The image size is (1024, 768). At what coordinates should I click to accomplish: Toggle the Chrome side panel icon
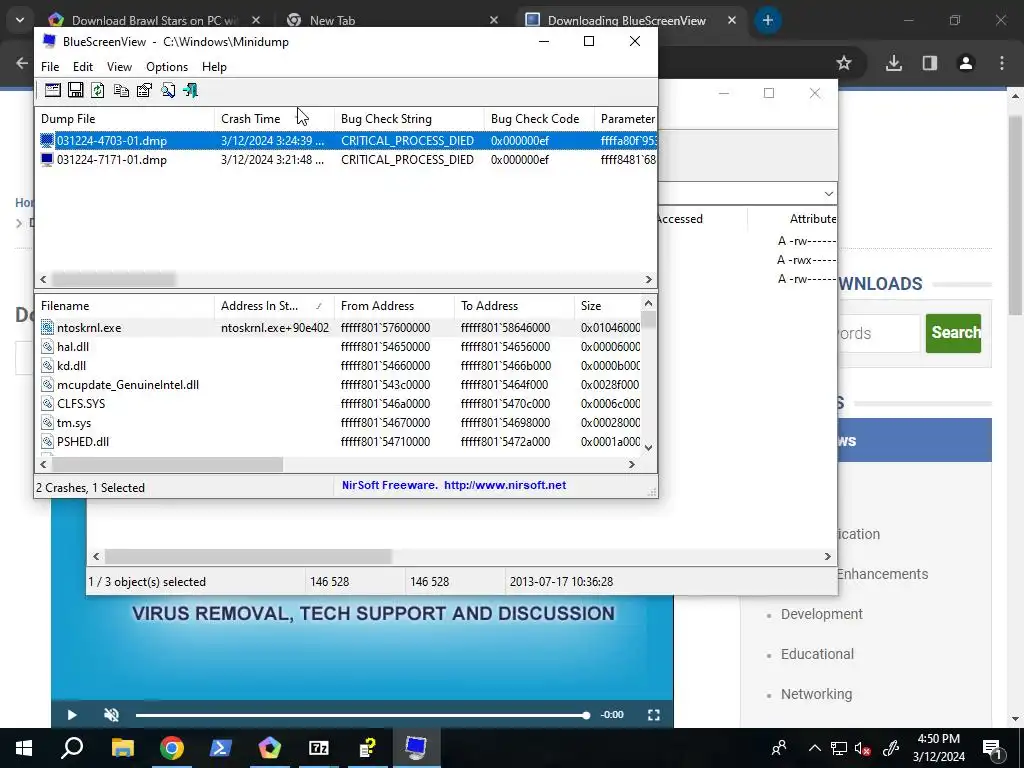coord(929,63)
